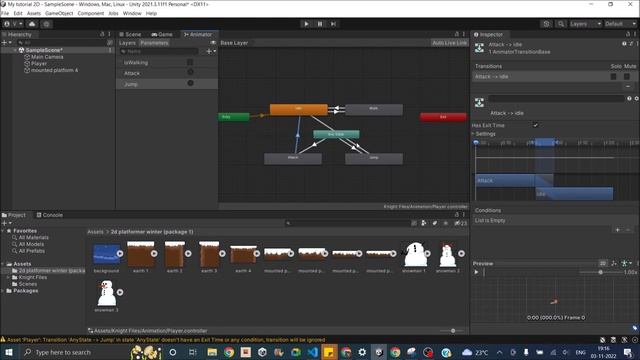This screenshot has height=360, width=640.
Task: Search by type icon in Project
Action: (x=424, y=223)
